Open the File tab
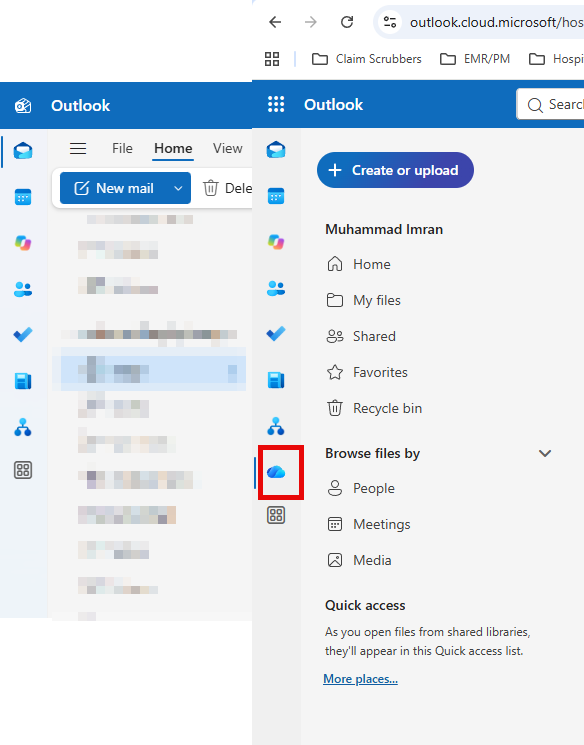Viewport: 584px width, 745px height. 122,148
